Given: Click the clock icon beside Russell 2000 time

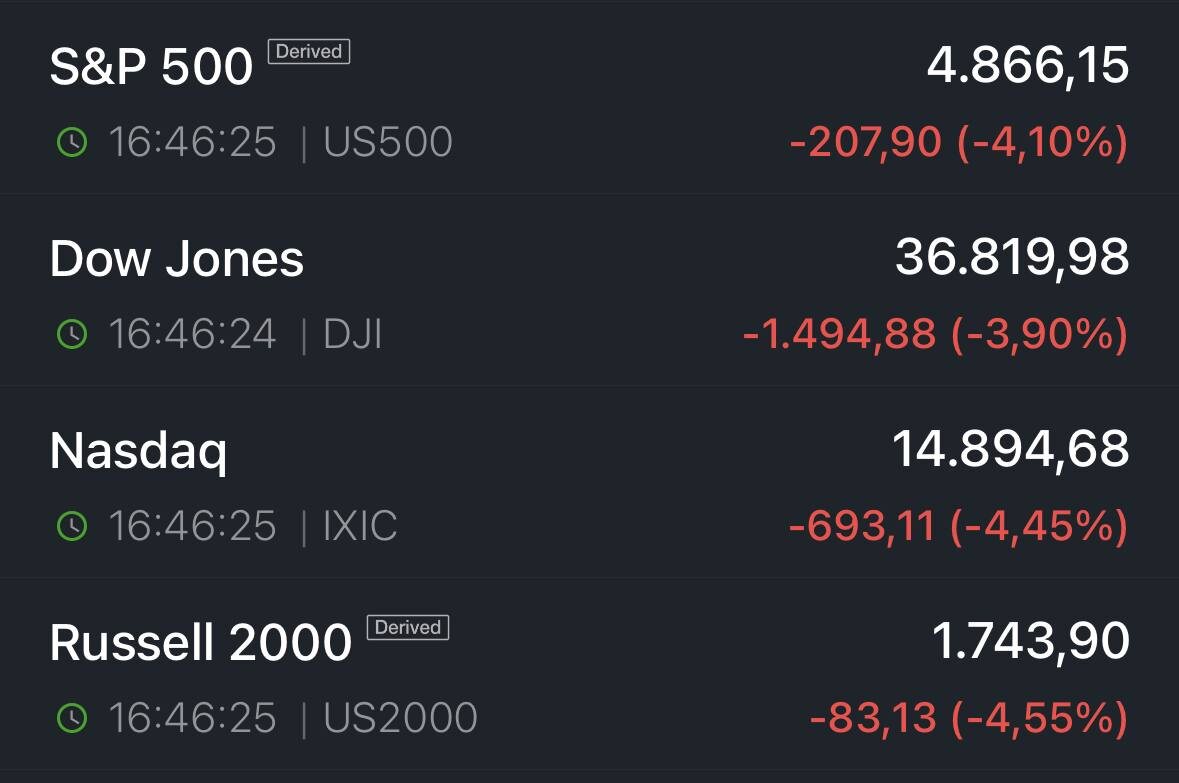Looking at the screenshot, I should tap(70, 718).
